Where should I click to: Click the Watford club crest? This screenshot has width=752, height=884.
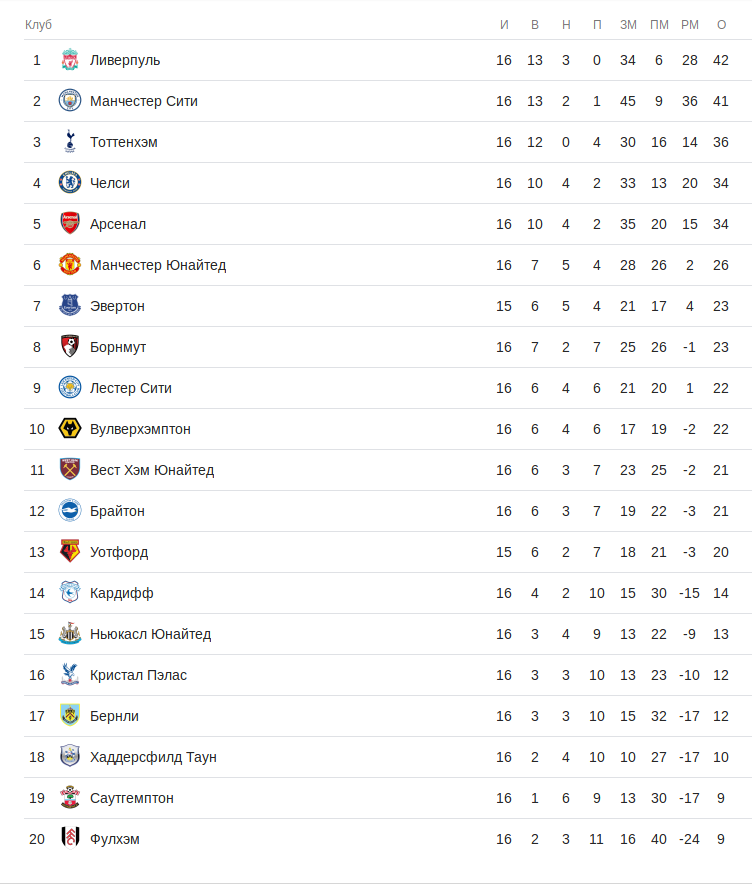69,552
